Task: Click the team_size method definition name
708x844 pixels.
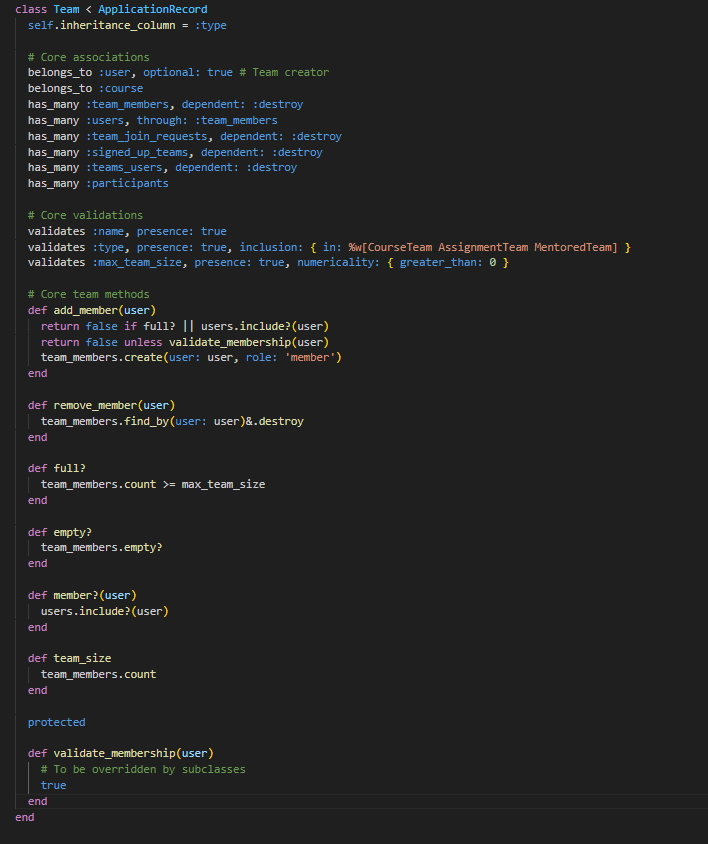Action: (x=82, y=658)
